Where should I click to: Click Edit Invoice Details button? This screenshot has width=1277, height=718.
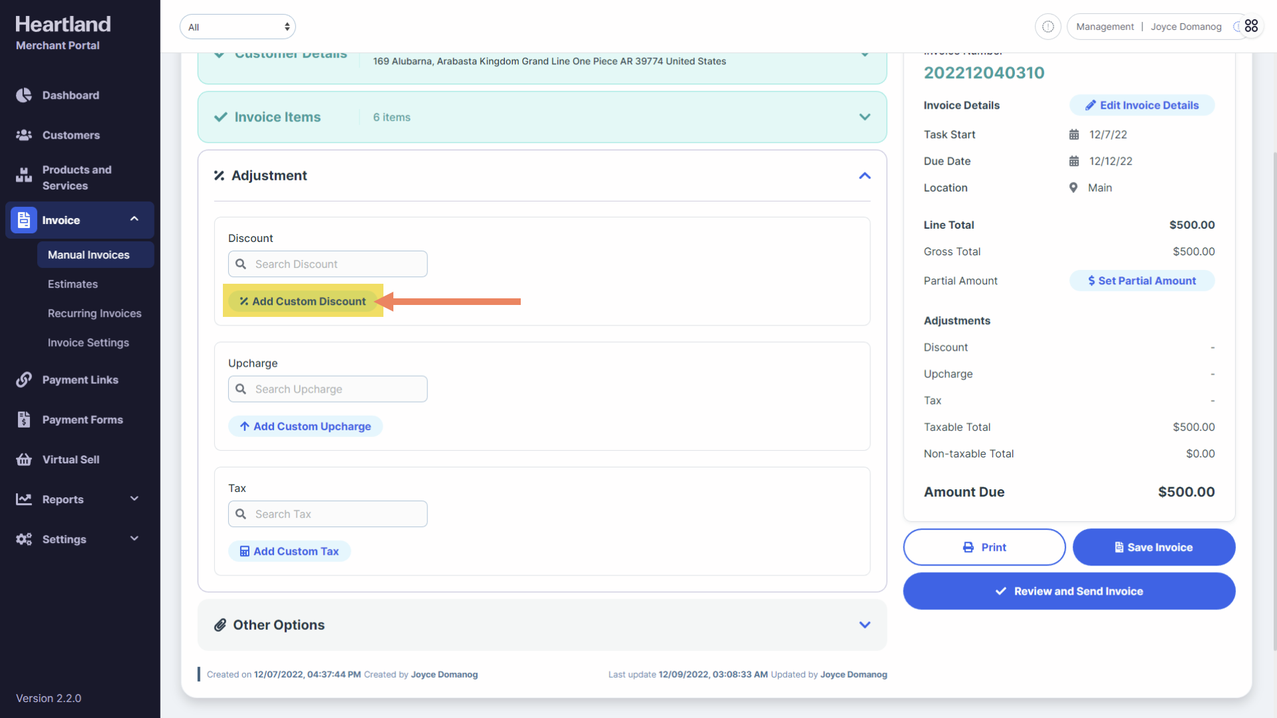[x=1142, y=105]
